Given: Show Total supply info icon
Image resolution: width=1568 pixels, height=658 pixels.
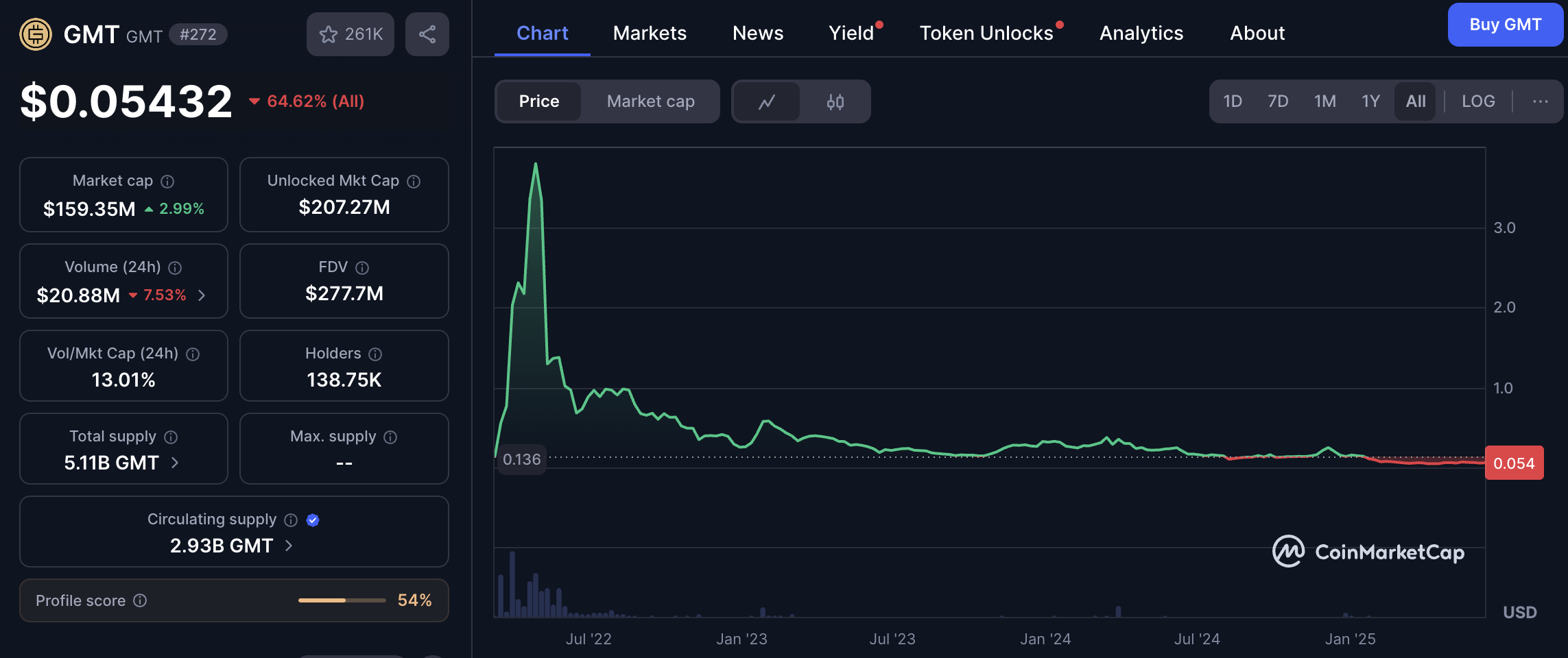Looking at the screenshot, I should 171,437.
